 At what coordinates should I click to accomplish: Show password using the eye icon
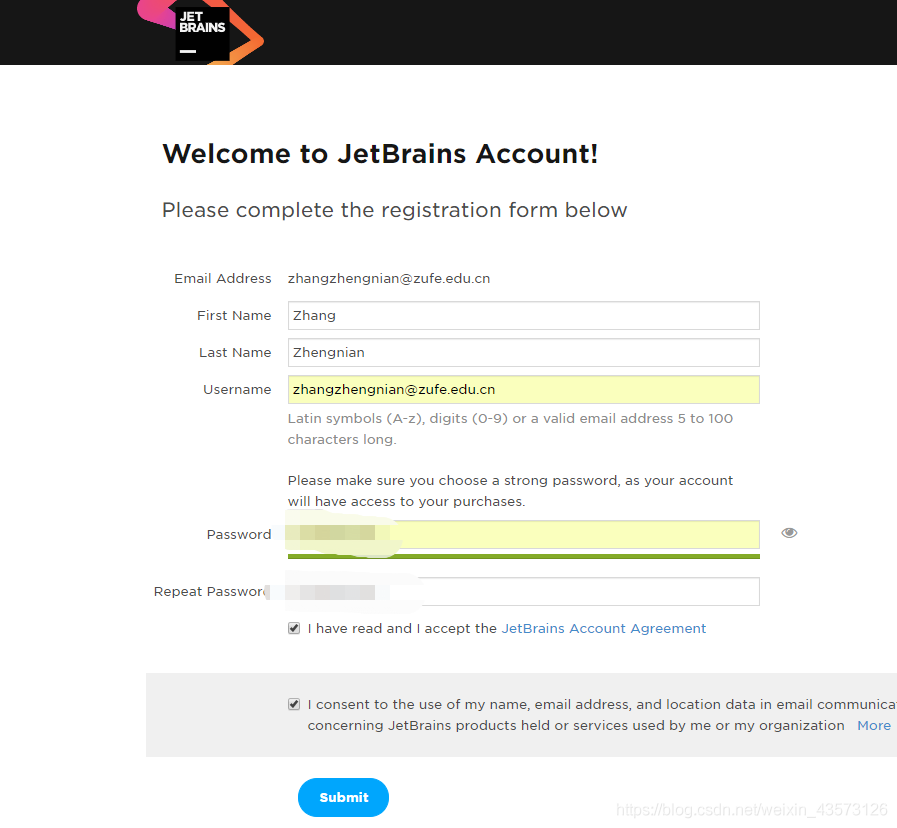click(x=789, y=533)
